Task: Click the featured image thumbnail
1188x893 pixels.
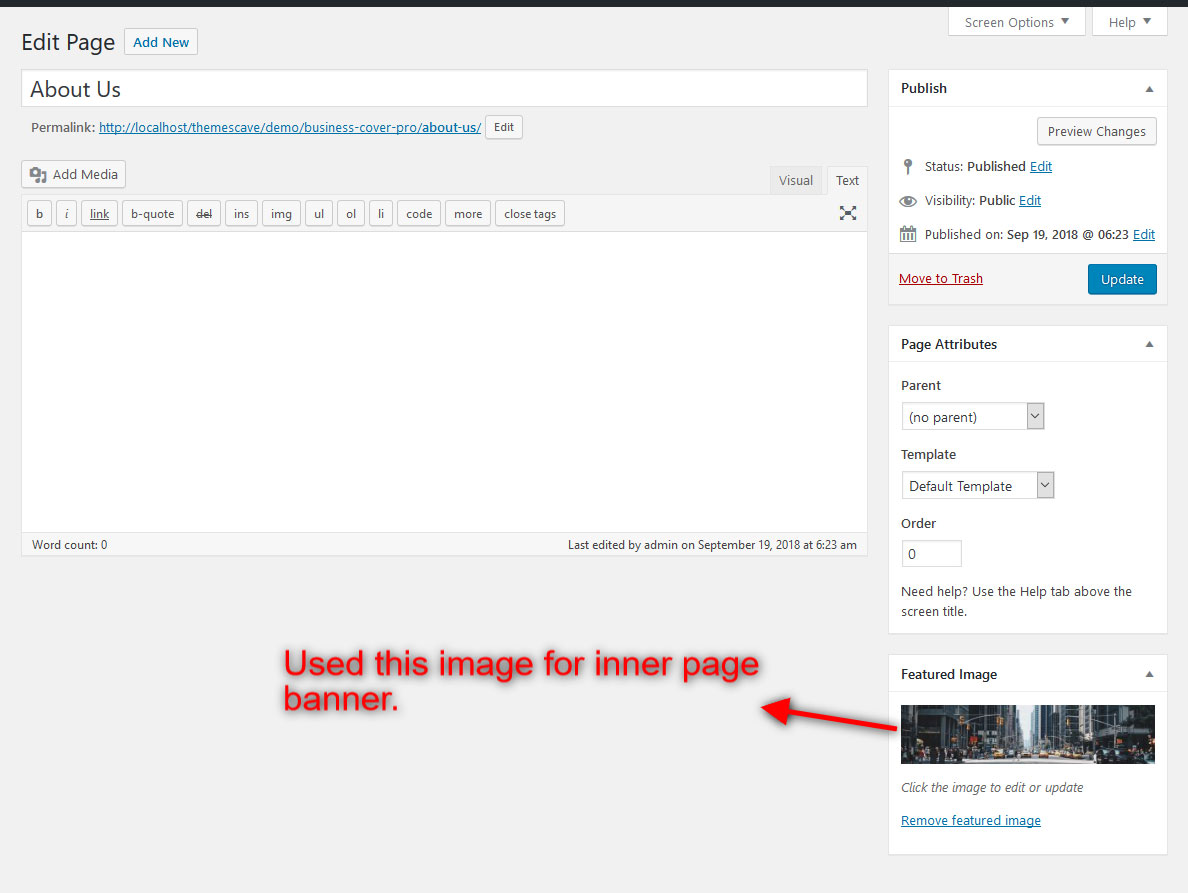Action: coord(1027,734)
